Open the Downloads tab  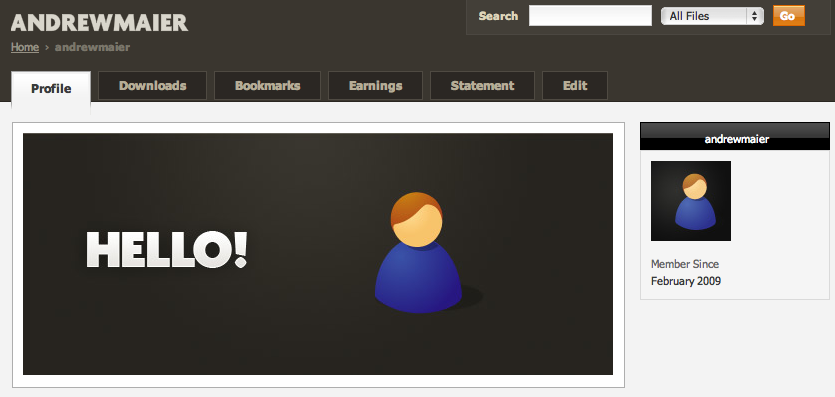coord(152,86)
